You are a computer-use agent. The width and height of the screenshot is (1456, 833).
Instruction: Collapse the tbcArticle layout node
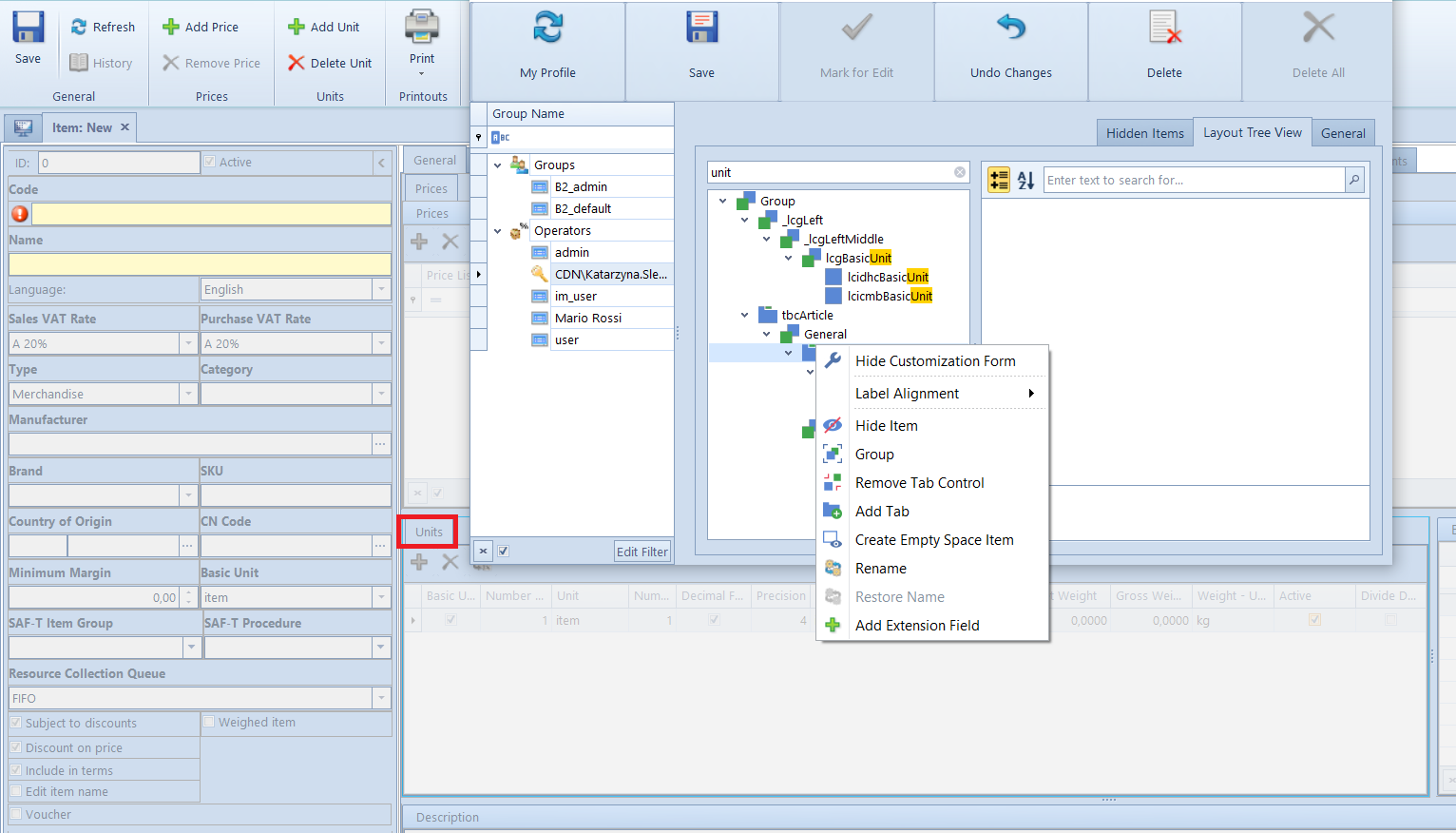pos(744,315)
